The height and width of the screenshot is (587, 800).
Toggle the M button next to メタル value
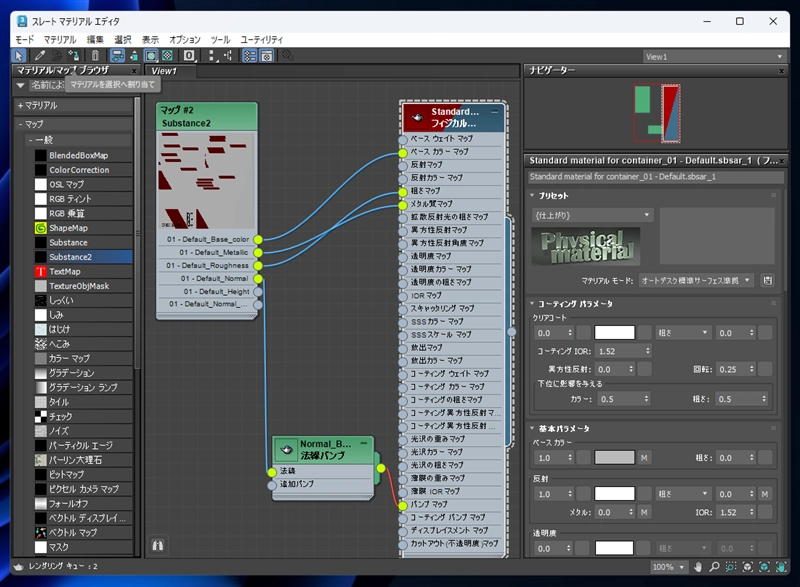[x=645, y=511]
